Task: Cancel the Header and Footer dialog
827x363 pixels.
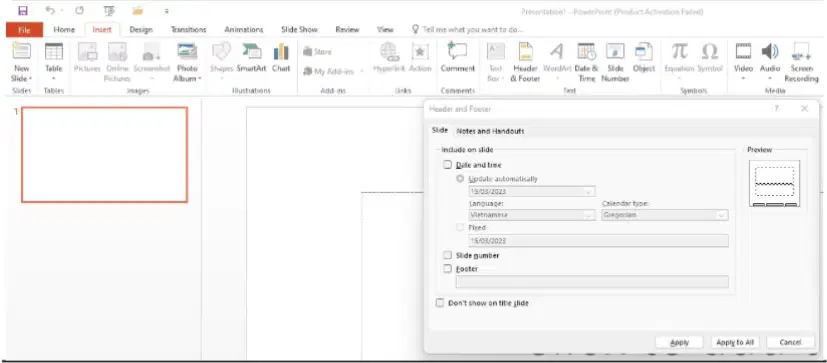Action: coord(790,342)
